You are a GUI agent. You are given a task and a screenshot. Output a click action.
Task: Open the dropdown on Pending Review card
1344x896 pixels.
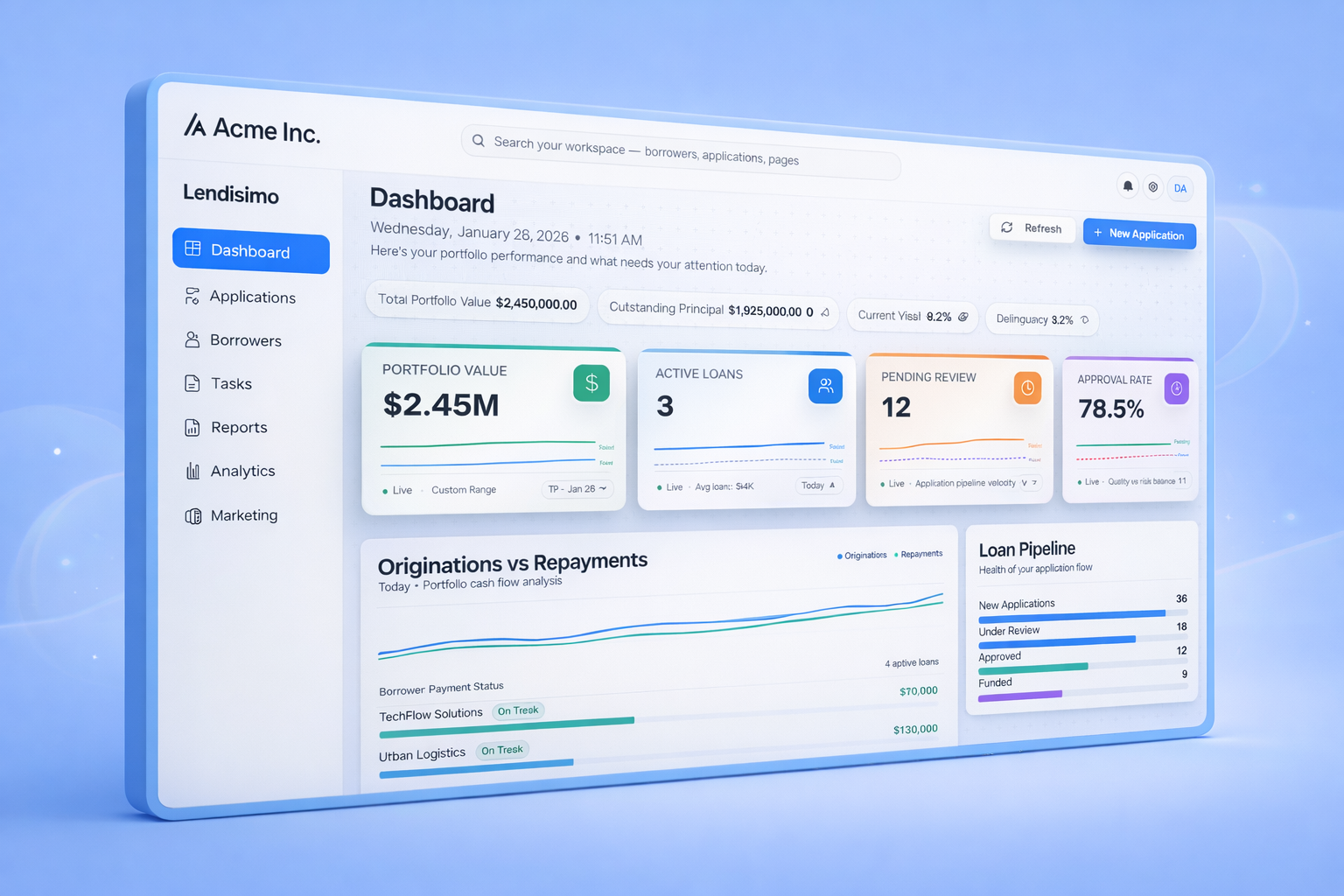pos(1030,483)
